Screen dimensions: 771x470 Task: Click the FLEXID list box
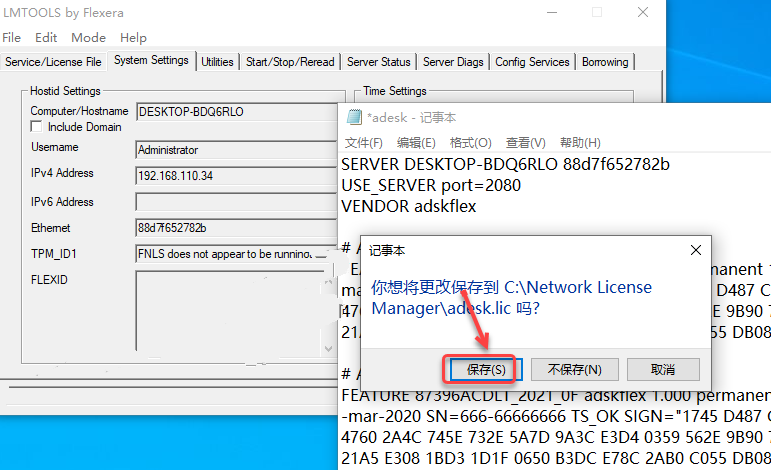point(230,312)
